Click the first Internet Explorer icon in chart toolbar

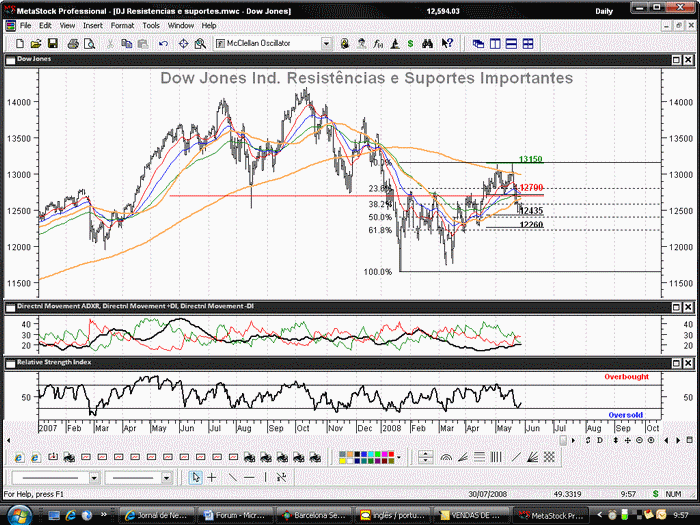(x=19, y=458)
